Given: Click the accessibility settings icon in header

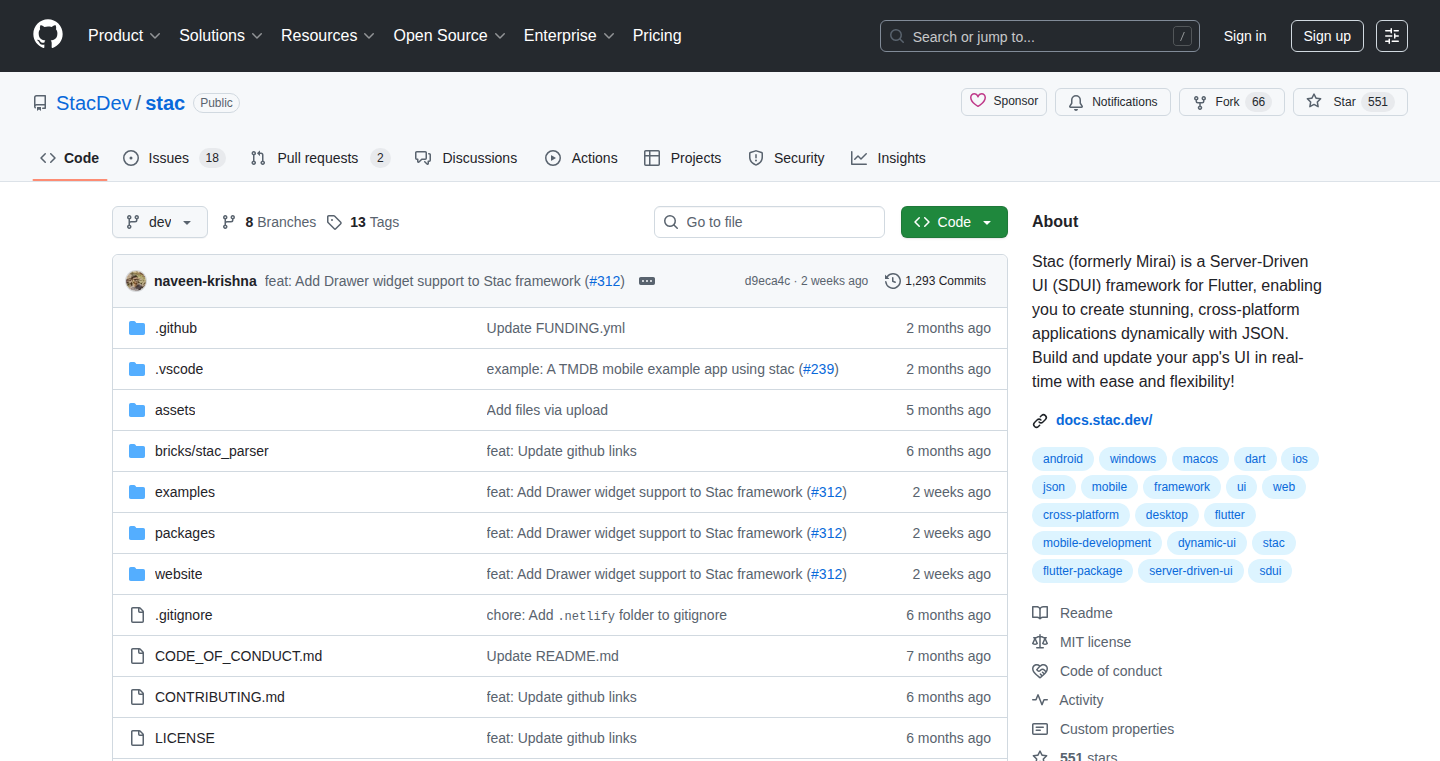Looking at the screenshot, I should pos(1392,36).
